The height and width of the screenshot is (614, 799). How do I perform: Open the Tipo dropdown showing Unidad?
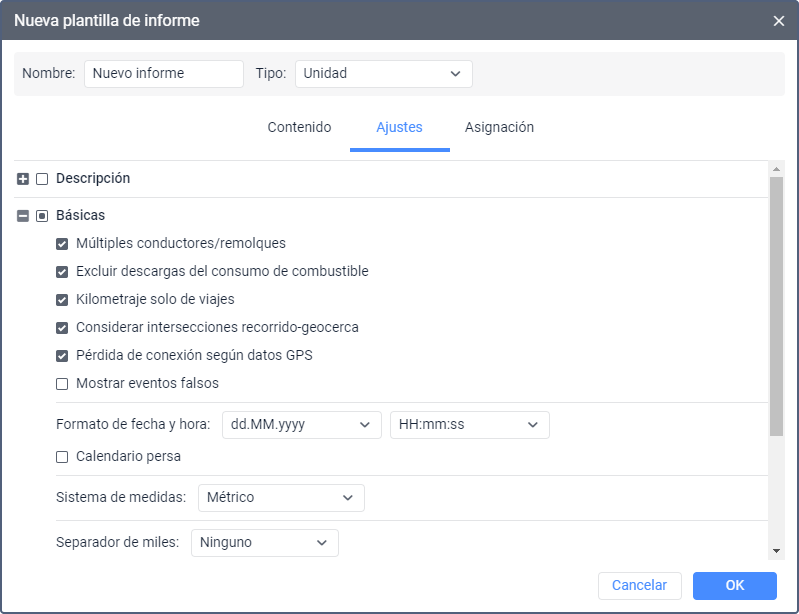click(384, 74)
